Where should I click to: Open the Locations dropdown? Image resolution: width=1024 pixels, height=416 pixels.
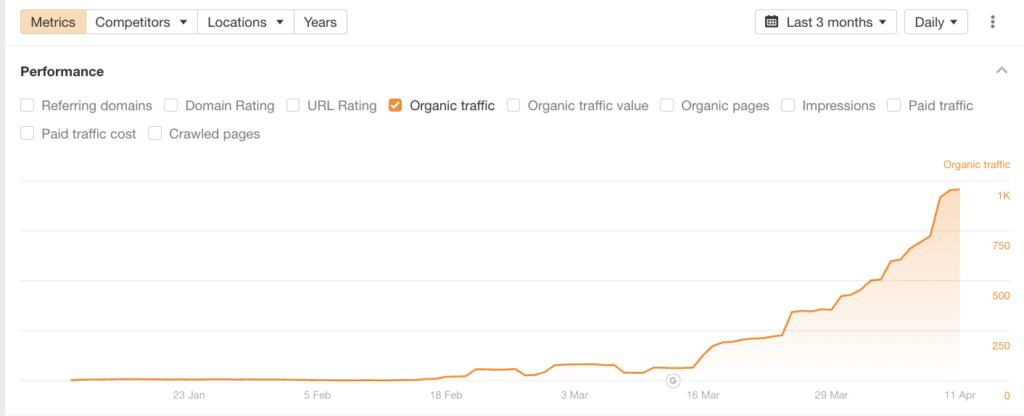coord(245,22)
